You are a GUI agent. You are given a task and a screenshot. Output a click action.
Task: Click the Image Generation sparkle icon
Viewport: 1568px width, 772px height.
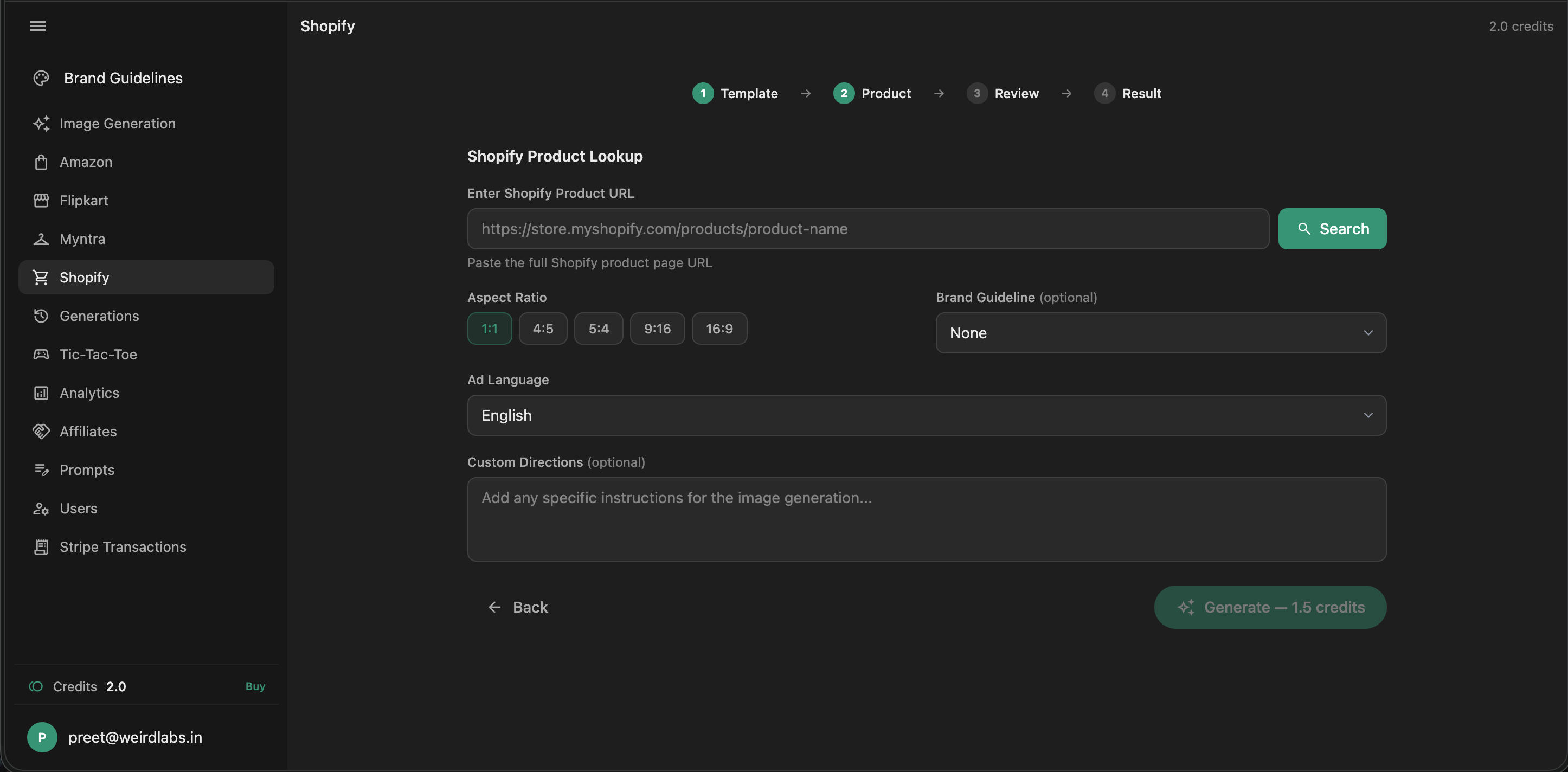[x=41, y=124]
